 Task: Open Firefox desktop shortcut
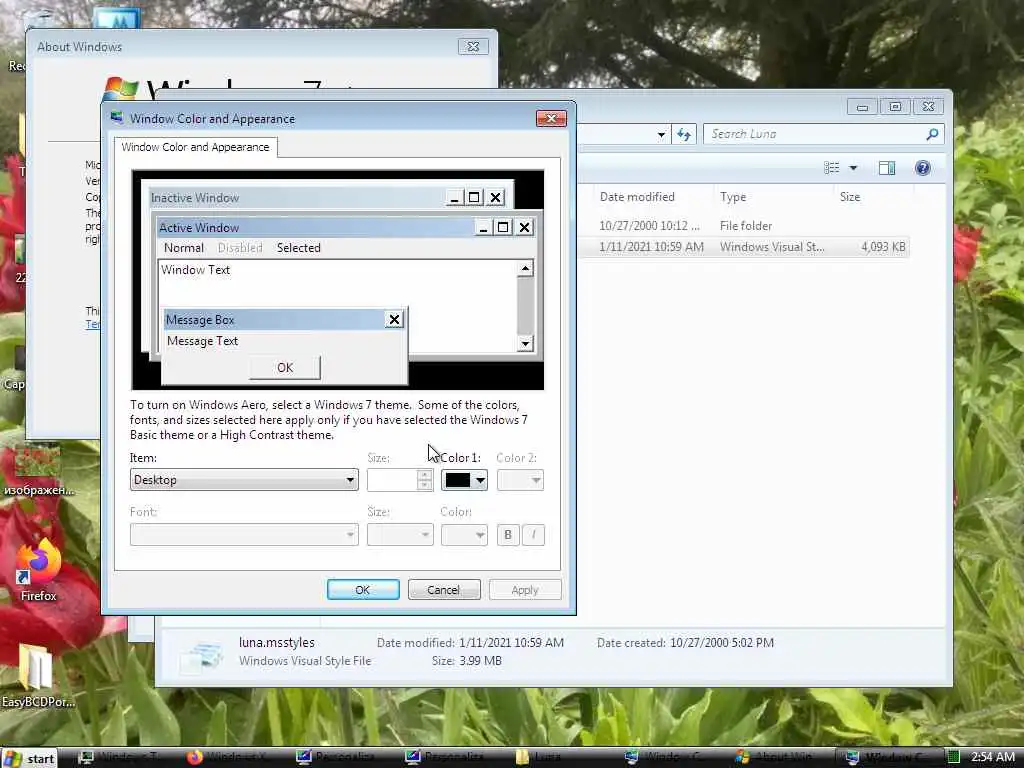[38, 569]
